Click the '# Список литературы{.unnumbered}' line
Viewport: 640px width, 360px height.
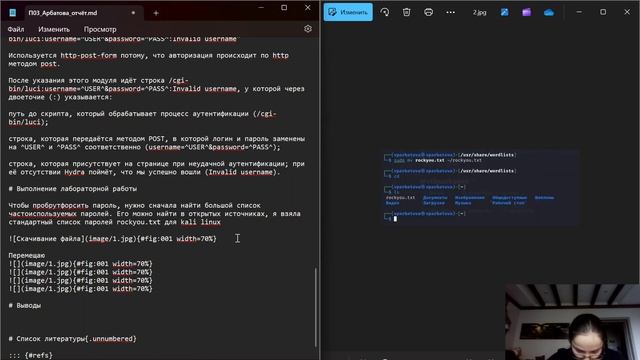click(x=72, y=339)
